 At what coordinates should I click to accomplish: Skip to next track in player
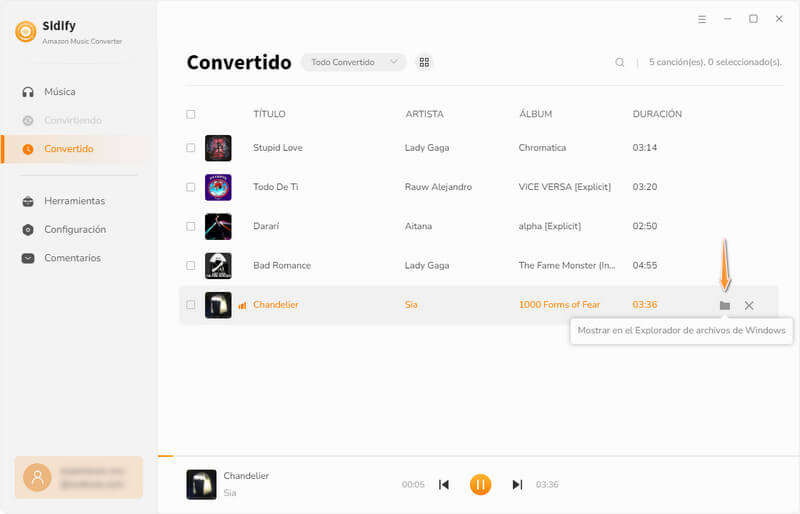pos(517,484)
